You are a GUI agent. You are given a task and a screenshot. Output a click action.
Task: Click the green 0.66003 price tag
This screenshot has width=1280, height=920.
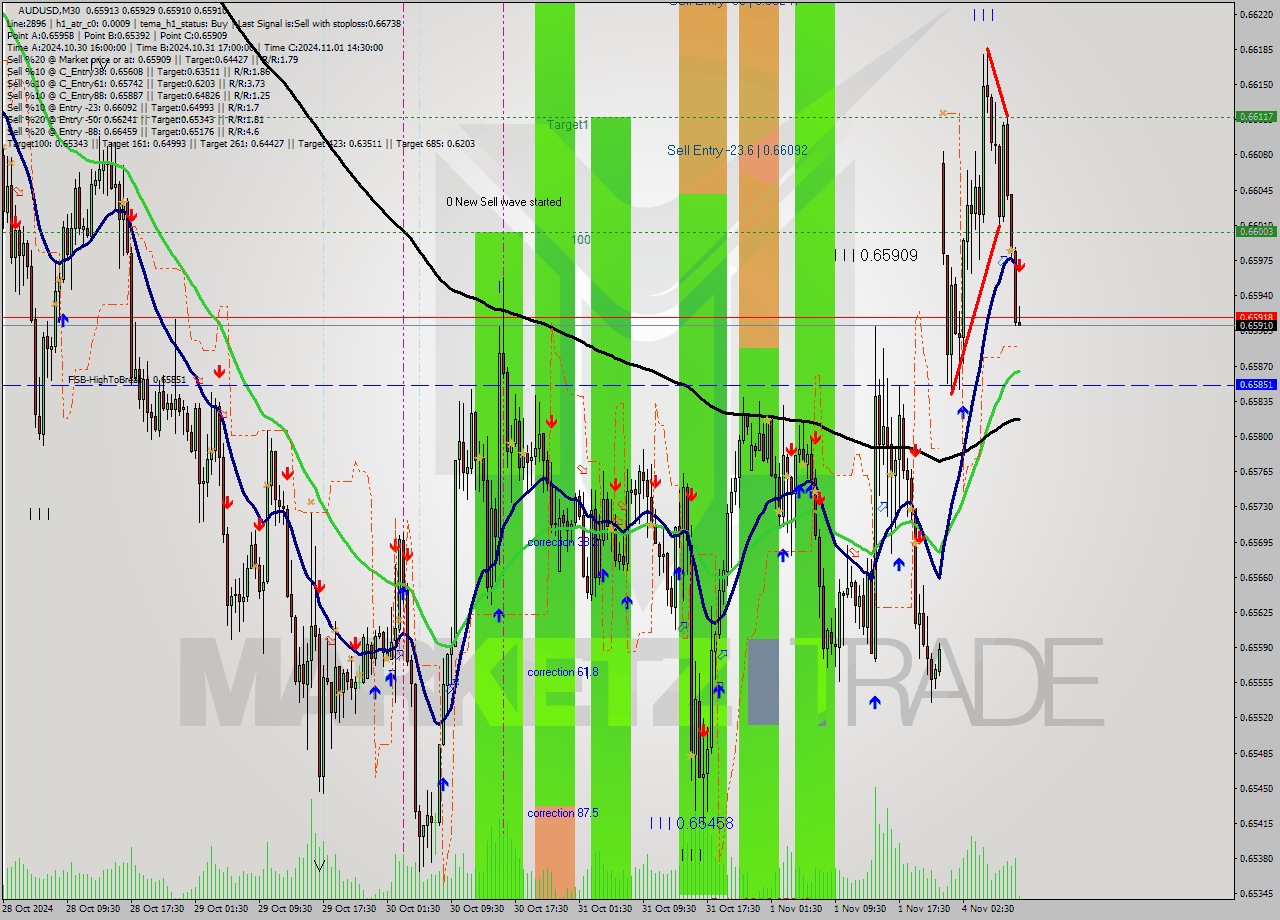1256,231
